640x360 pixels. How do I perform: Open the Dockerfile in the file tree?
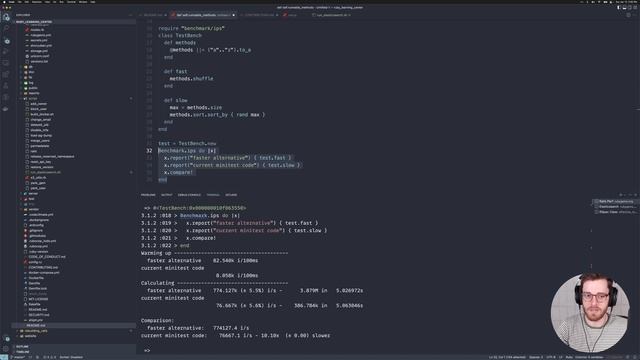pyautogui.click(x=36, y=278)
